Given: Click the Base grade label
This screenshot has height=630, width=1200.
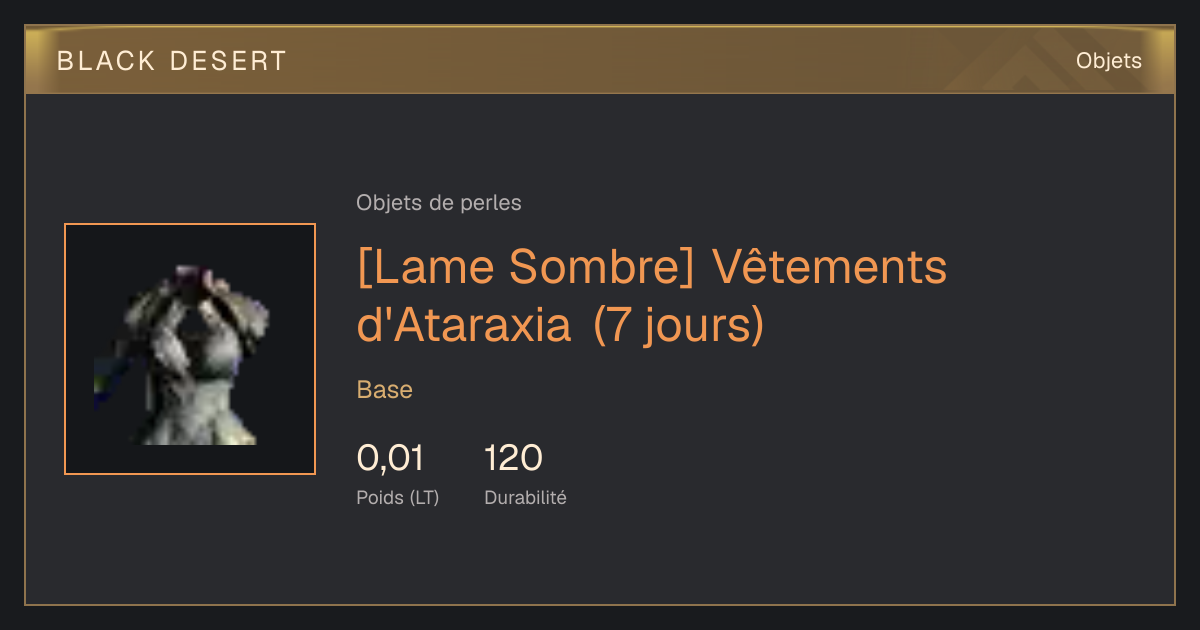Looking at the screenshot, I should (x=384, y=390).
